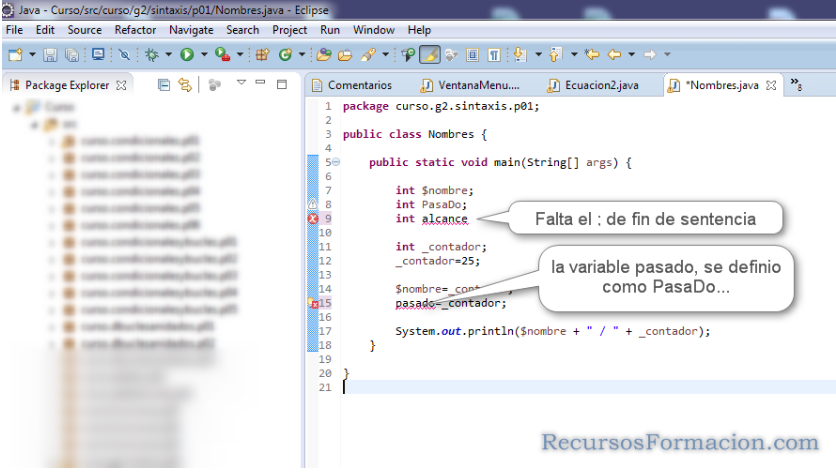This screenshot has height=474, width=836.
Task: Open the External Tools dropdown arrow
Action: click(239, 54)
